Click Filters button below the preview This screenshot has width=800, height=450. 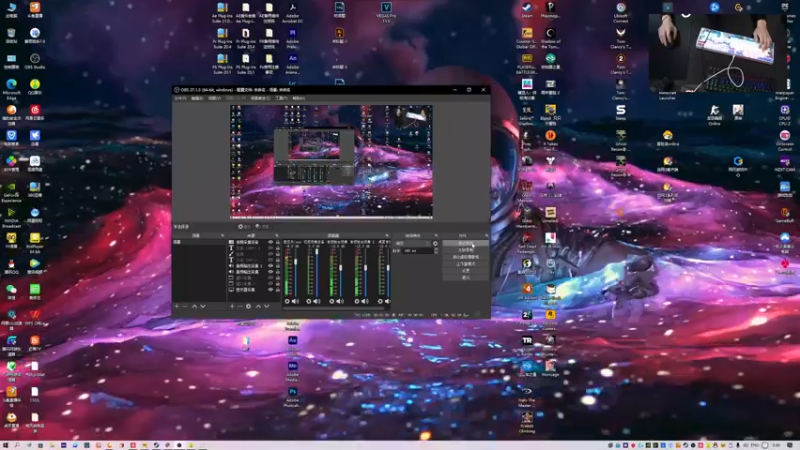263,227
